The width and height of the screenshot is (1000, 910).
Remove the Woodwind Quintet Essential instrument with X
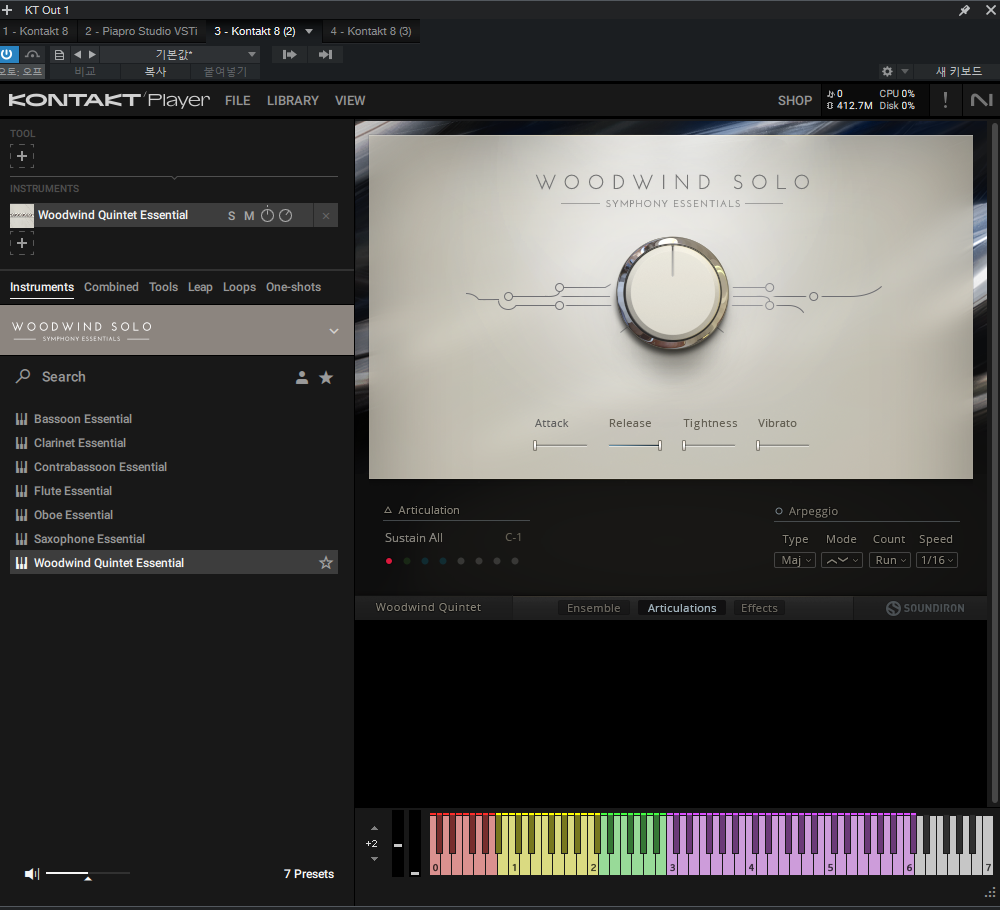coord(326,216)
